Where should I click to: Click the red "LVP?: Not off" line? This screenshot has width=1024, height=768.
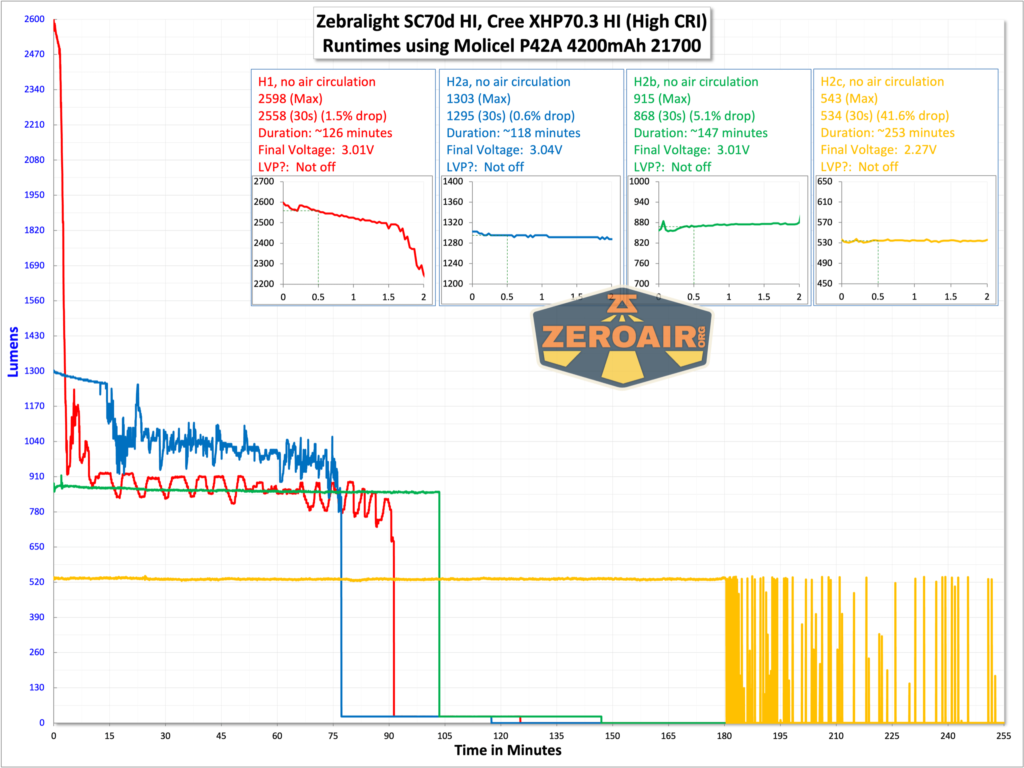[296, 167]
